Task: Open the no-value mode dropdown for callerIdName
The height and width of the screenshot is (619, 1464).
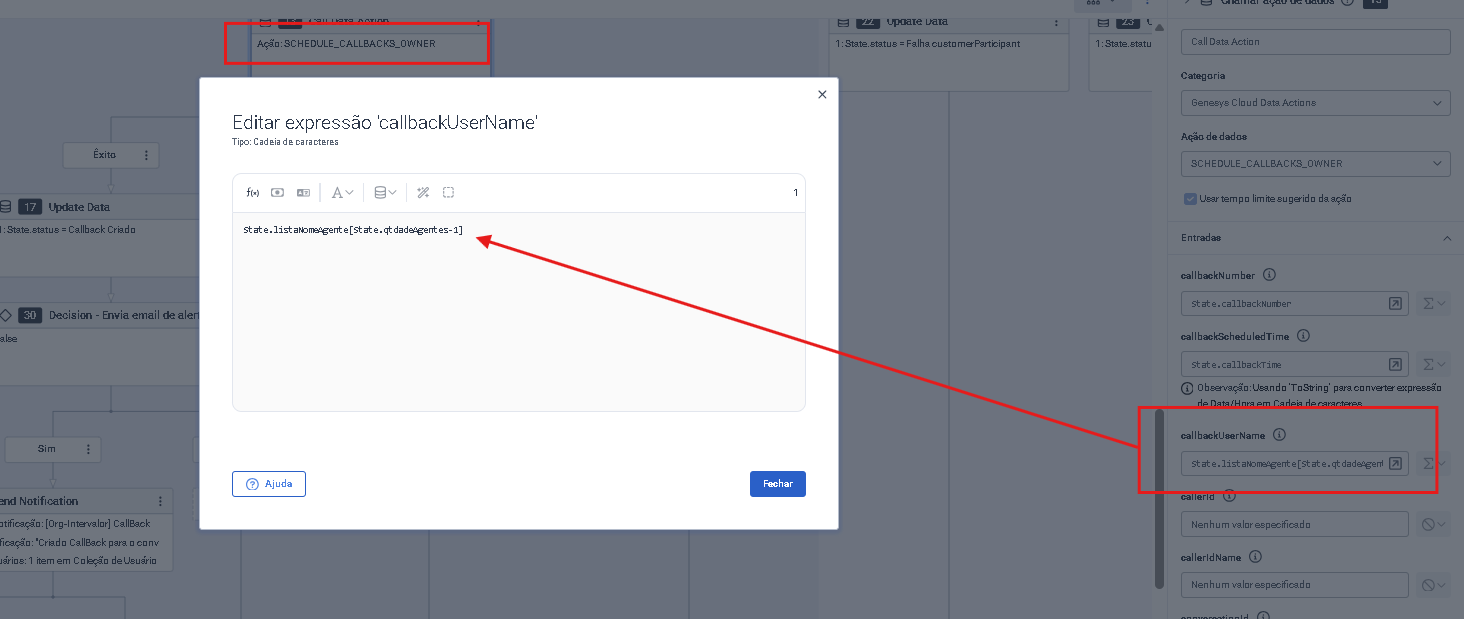Action: (x=1434, y=584)
